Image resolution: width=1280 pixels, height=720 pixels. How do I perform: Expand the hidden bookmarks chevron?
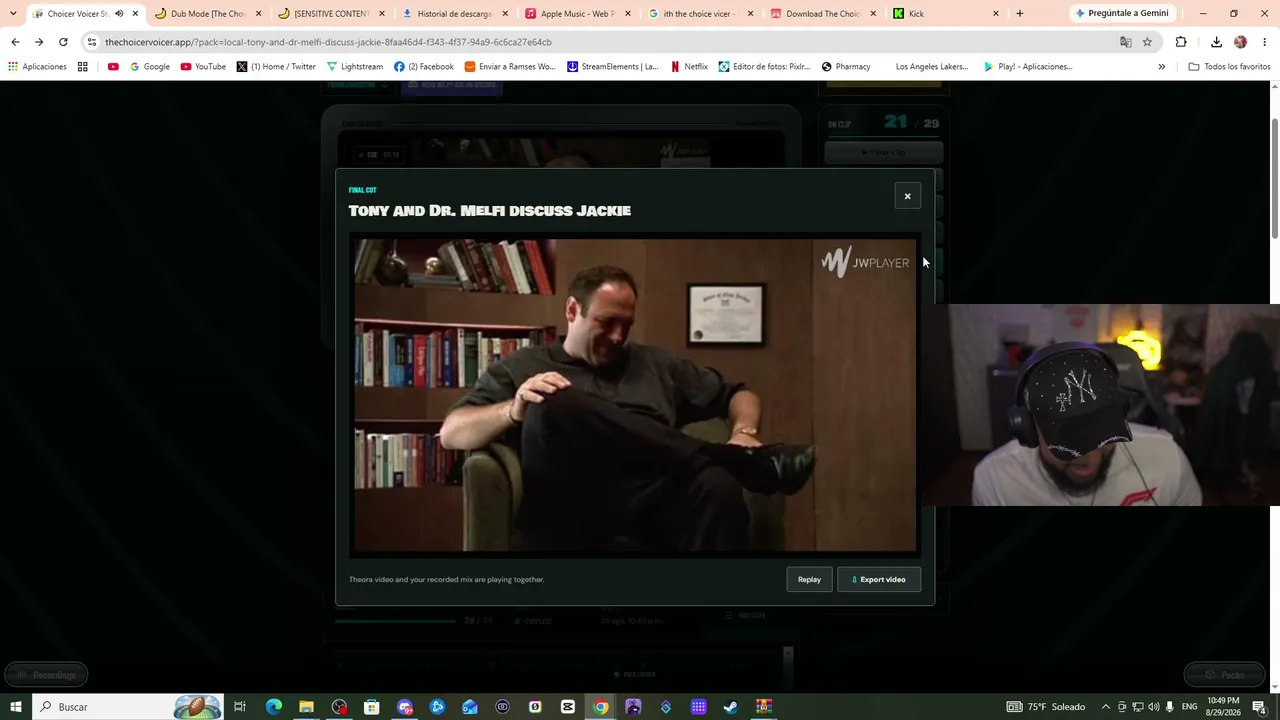coord(1161,67)
